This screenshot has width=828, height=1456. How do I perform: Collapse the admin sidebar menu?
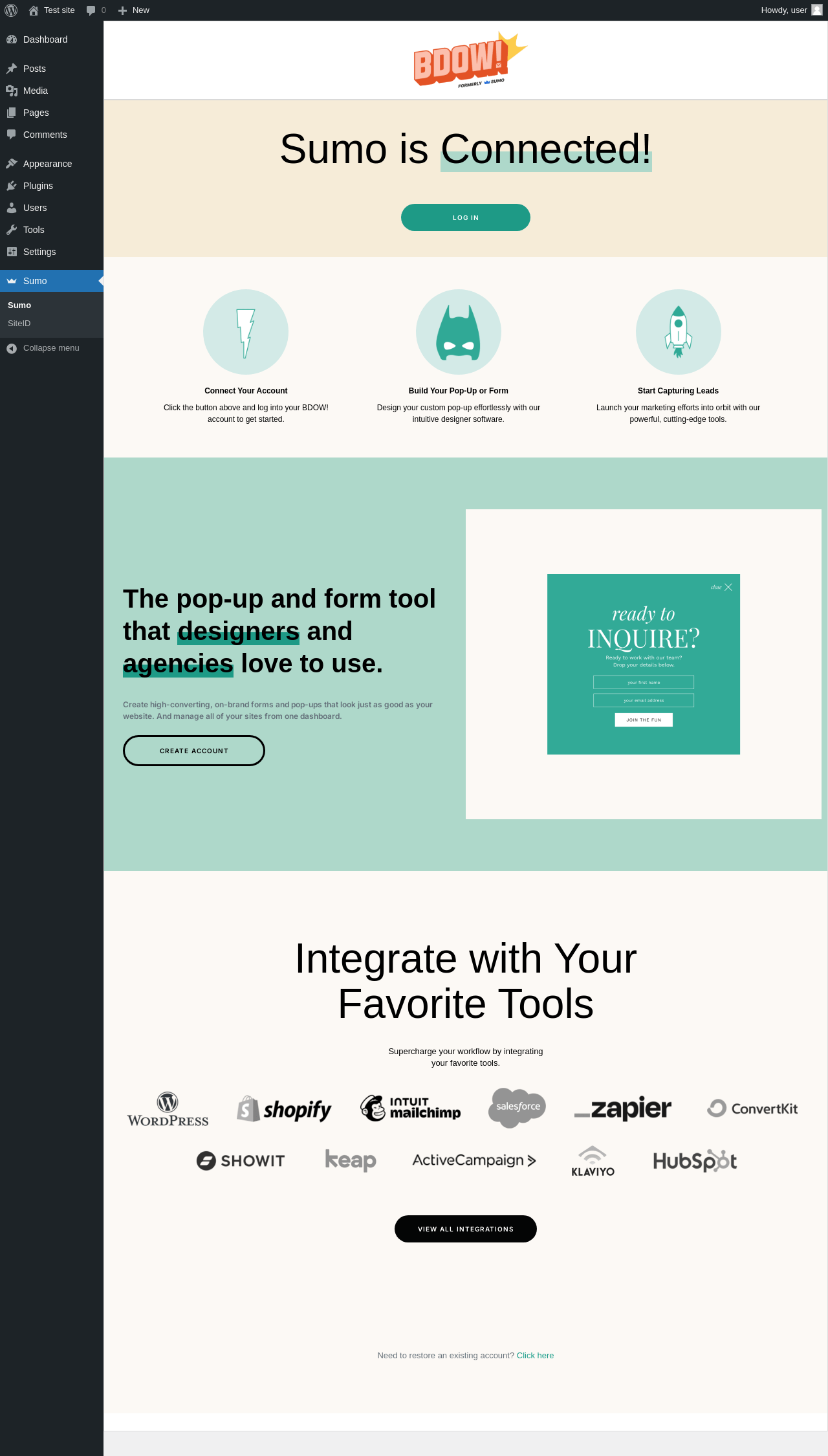click(52, 348)
